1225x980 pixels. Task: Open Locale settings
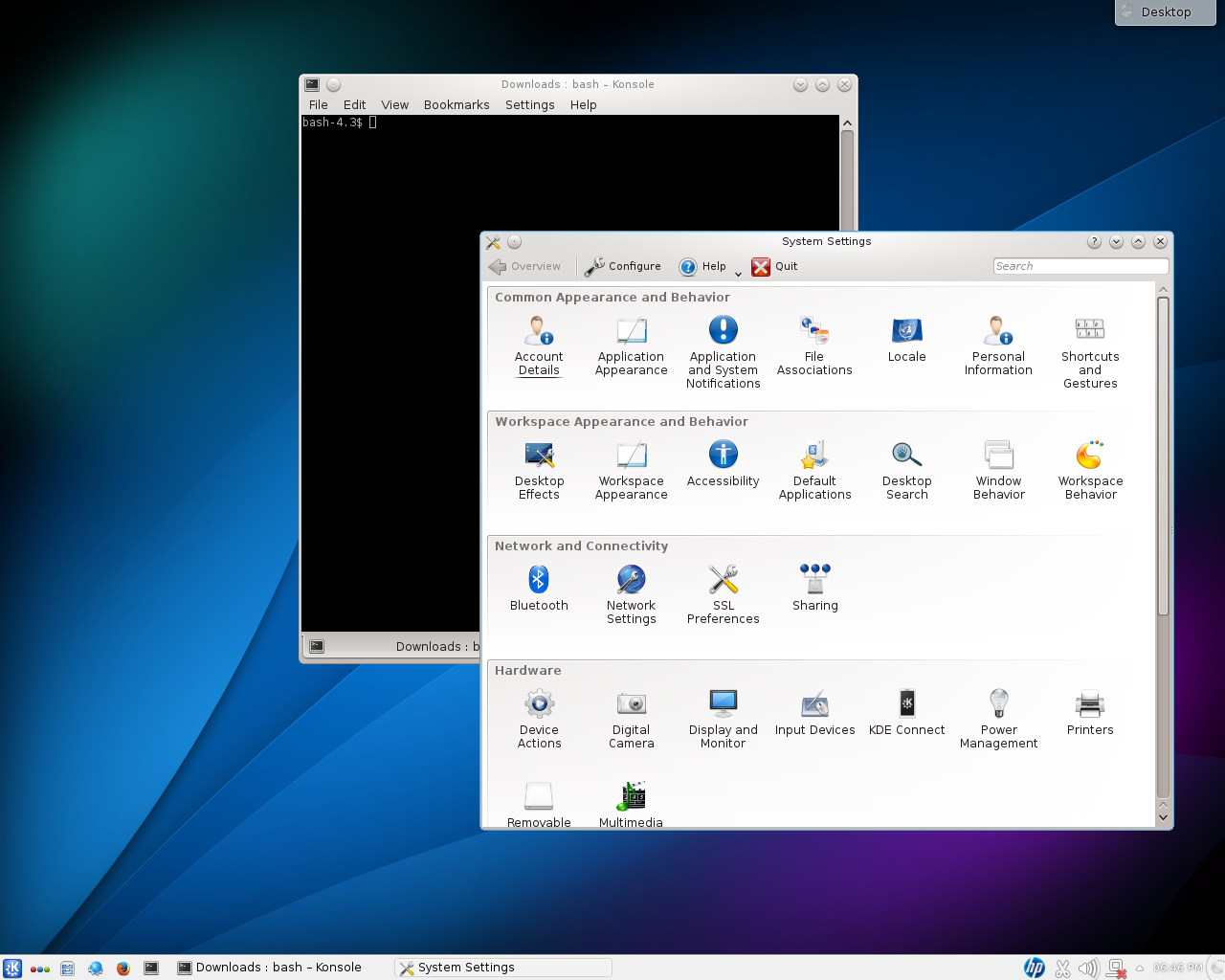click(x=906, y=340)
